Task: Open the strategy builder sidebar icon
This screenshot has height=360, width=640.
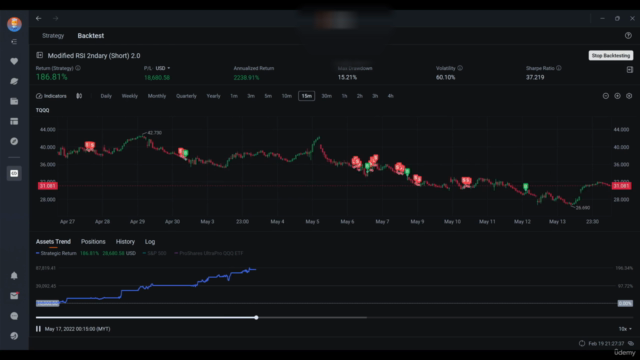Action: point(14,173)
